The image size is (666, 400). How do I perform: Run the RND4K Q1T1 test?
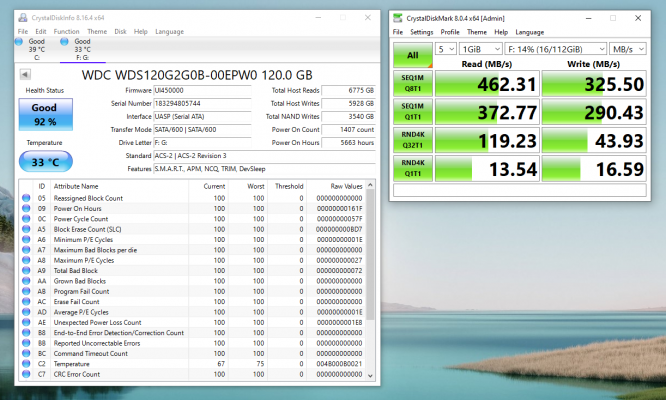tap(413, 169)
